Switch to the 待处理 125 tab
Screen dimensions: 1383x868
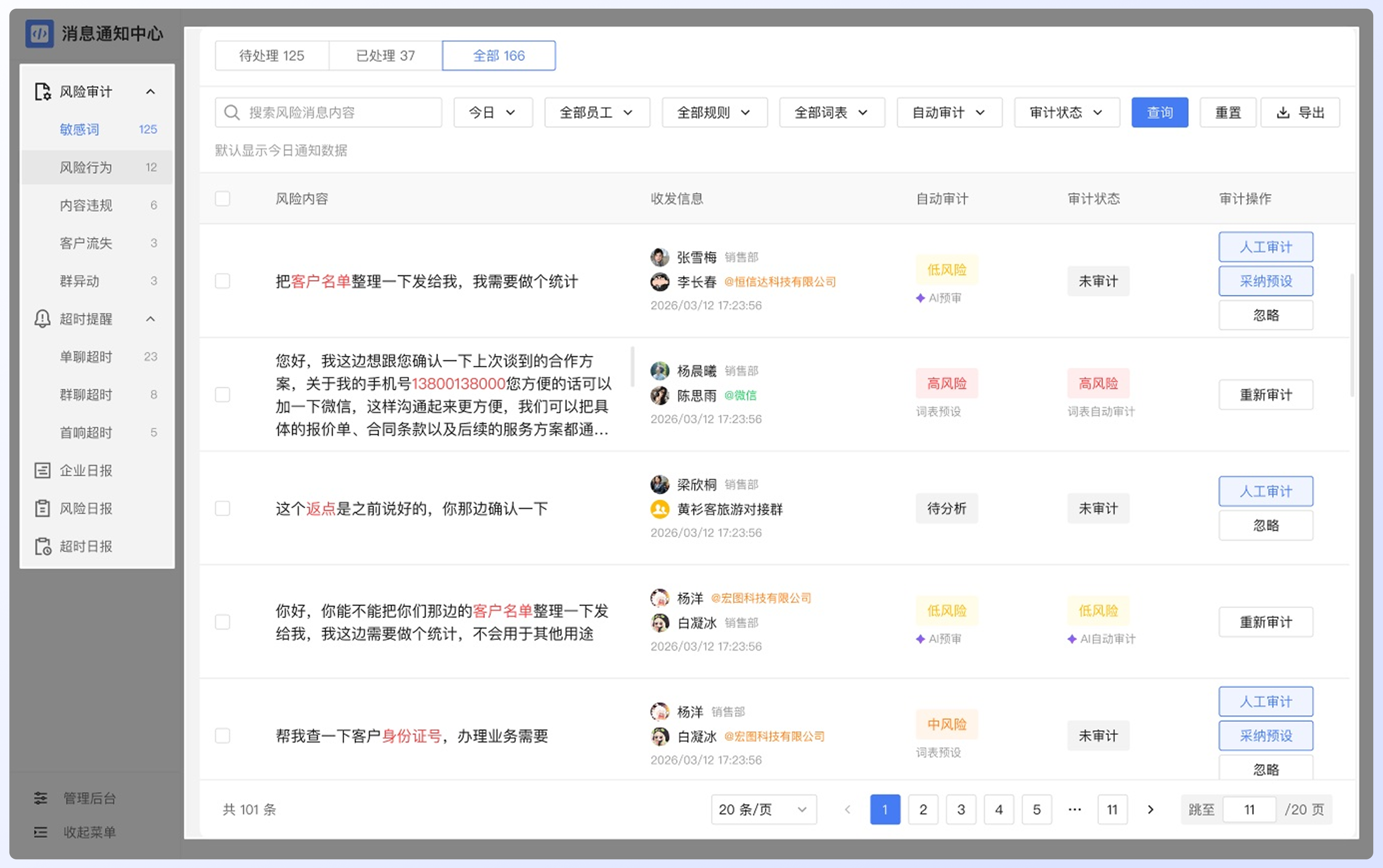pyautogui.click(x=272, y=56)
